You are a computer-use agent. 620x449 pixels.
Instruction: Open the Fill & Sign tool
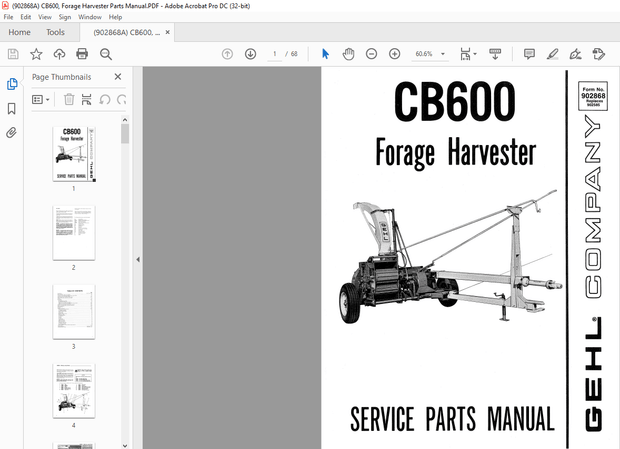[x=575, y=54]
